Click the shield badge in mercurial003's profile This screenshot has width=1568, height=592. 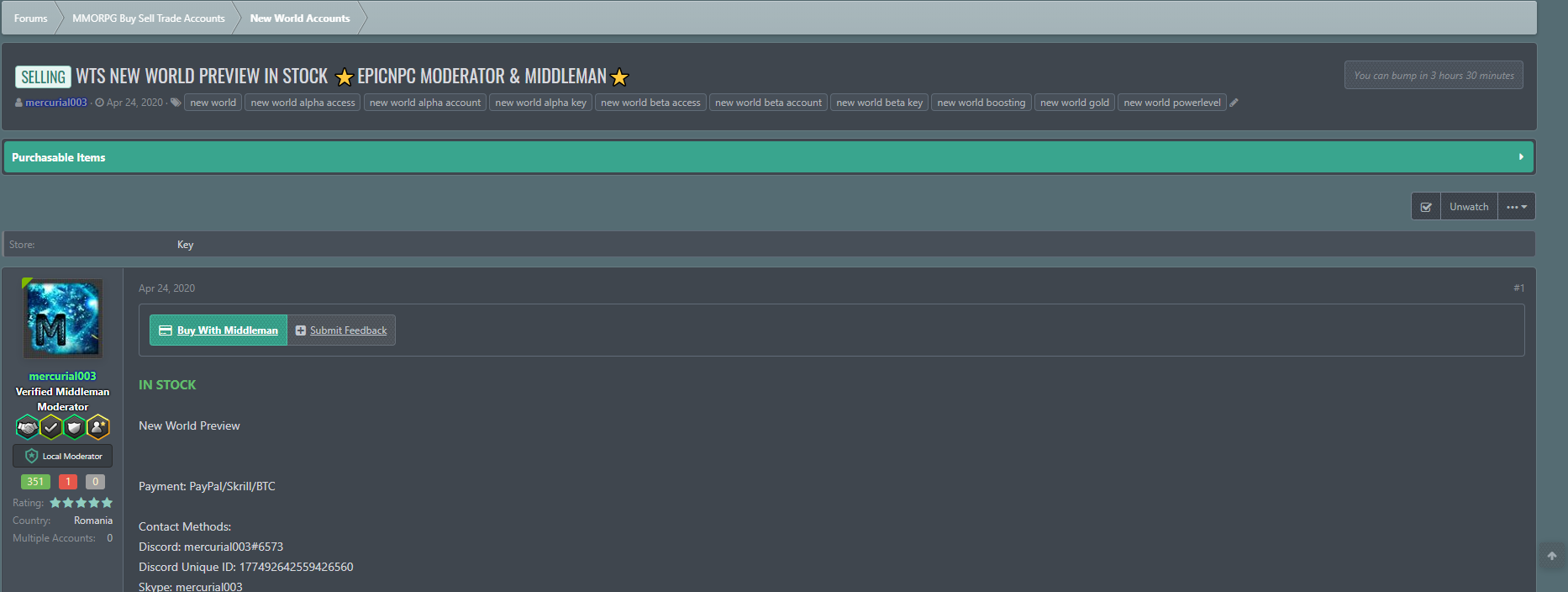click(x=75, y=427)
